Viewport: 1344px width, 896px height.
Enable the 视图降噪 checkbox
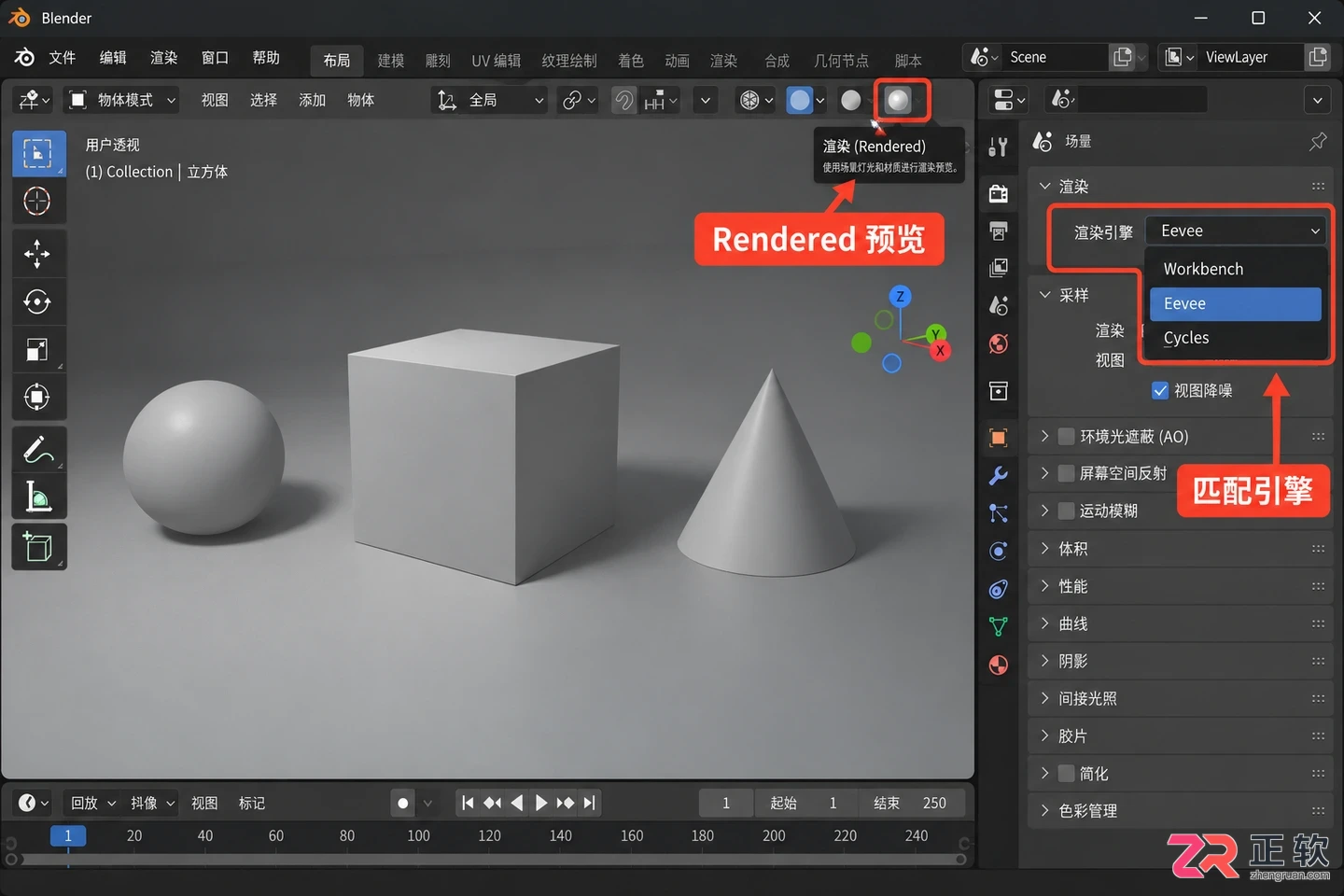[1160, 390]
